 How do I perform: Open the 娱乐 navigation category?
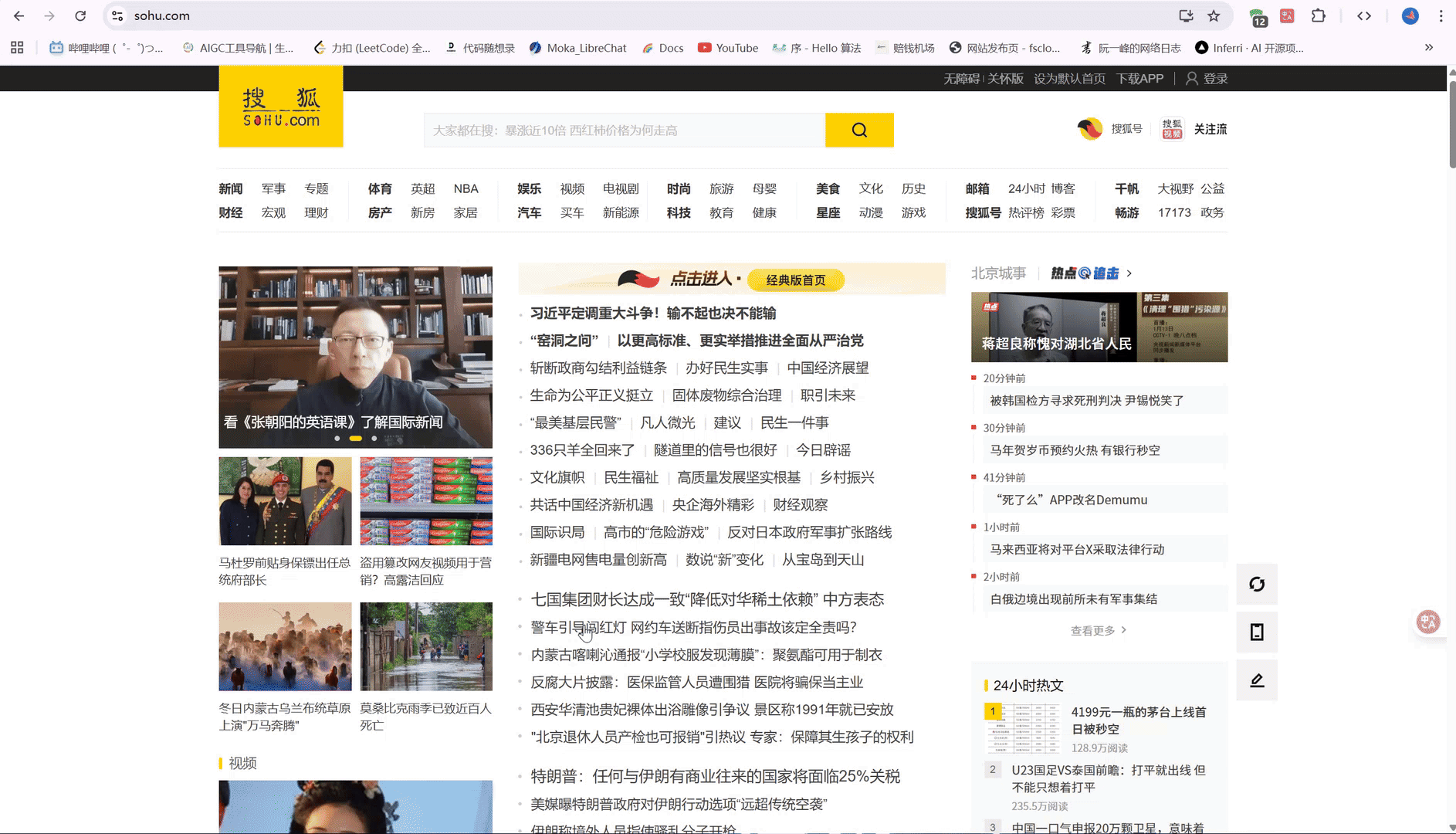tap(530, 188)
